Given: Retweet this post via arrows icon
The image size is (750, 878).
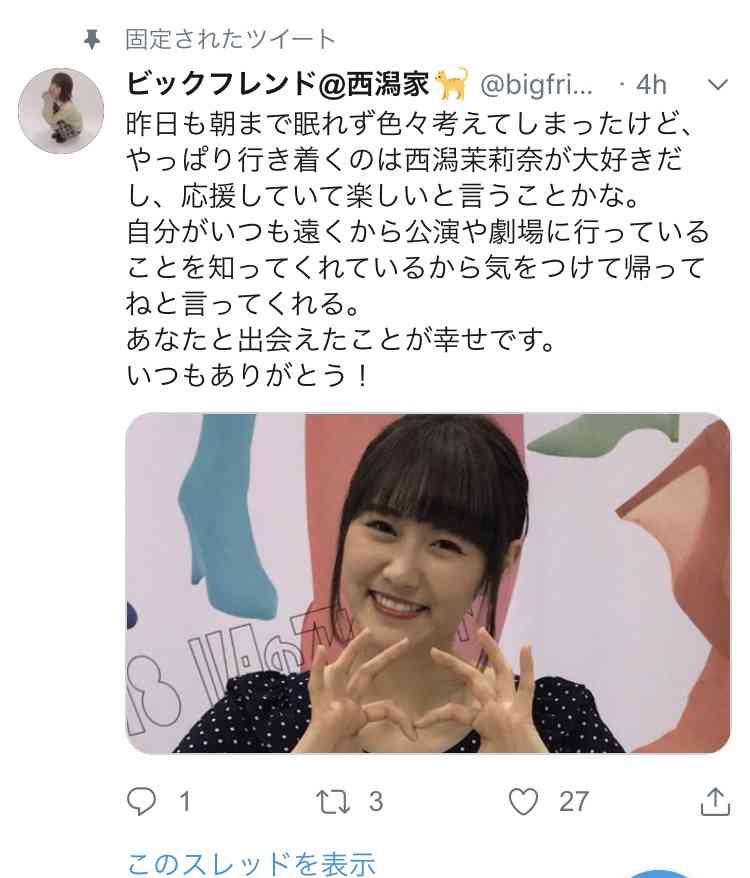Looking at the screenshot, I should 333,801.
